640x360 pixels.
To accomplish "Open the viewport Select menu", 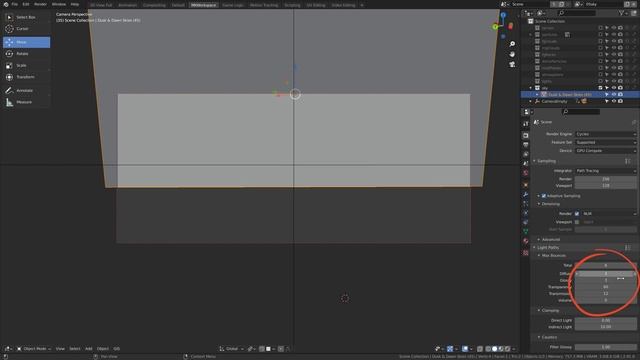I will (75, 349).
